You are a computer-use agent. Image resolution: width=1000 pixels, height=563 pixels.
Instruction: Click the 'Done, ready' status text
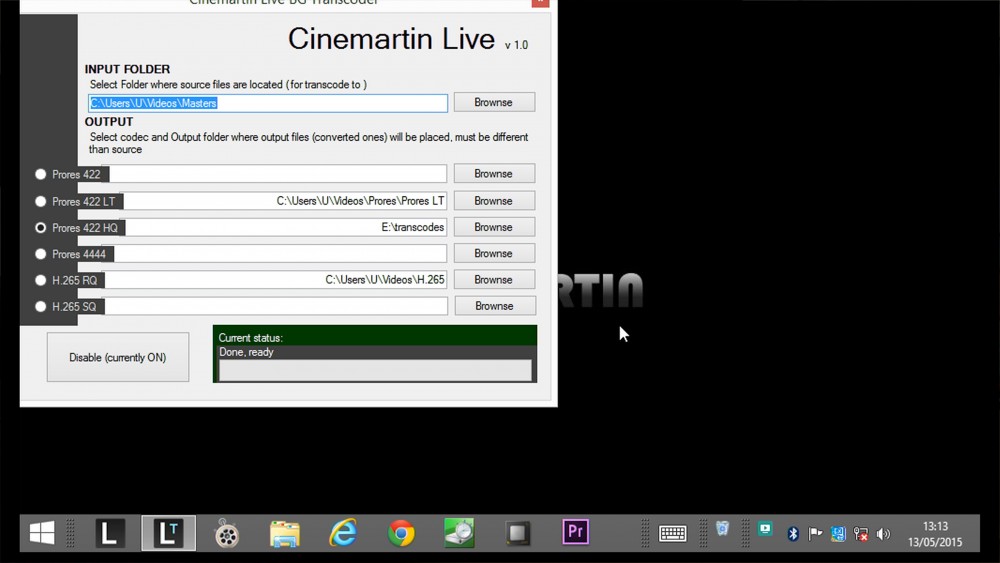point(246,352)
